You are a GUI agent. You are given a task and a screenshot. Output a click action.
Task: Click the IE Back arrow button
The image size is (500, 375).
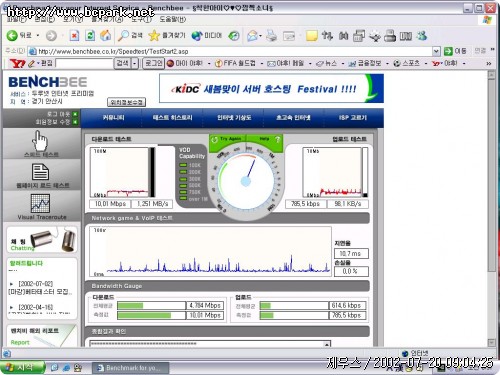point(13,35)
